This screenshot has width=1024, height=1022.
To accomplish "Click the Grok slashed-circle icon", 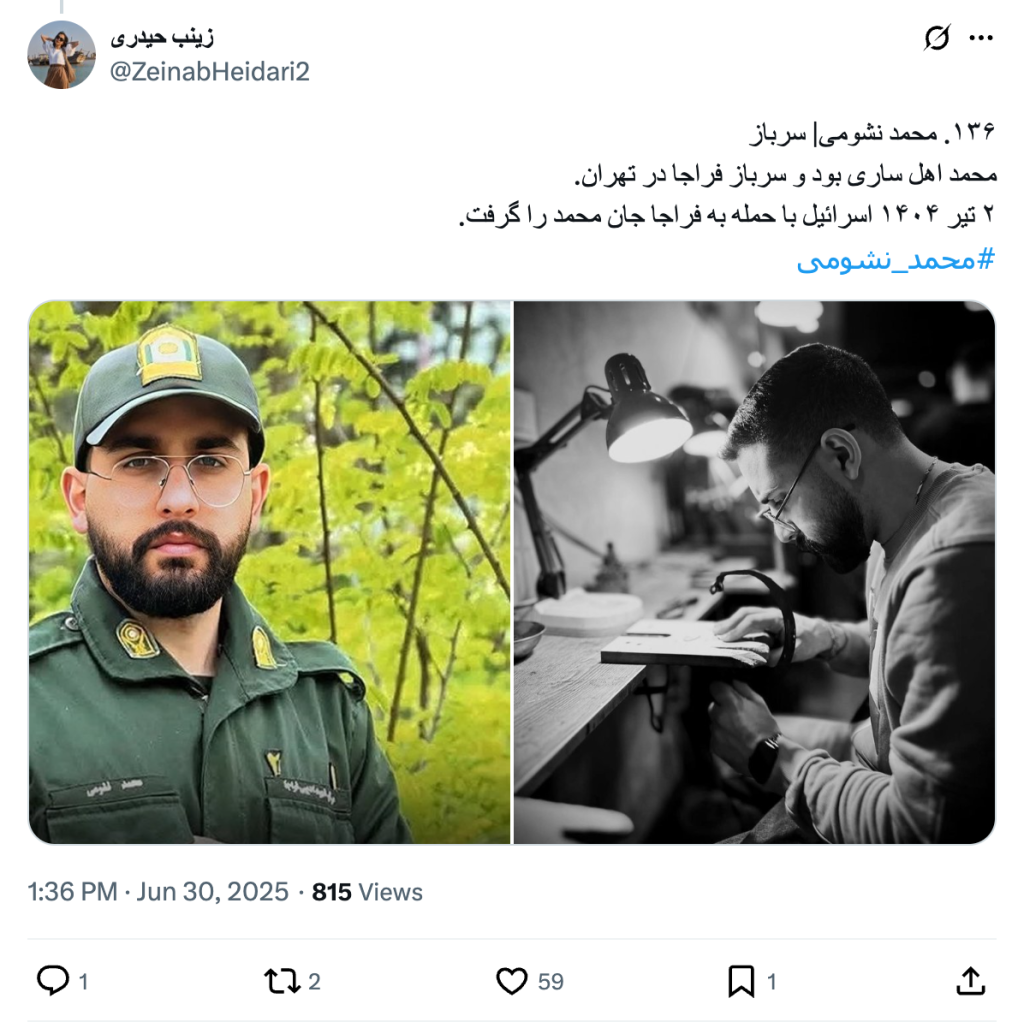I will 936,38.
